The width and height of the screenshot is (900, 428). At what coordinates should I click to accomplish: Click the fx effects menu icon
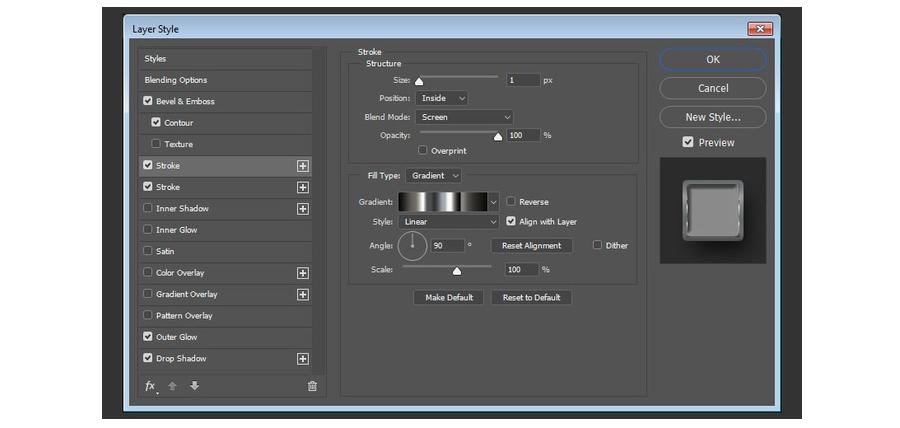[150, 386]
